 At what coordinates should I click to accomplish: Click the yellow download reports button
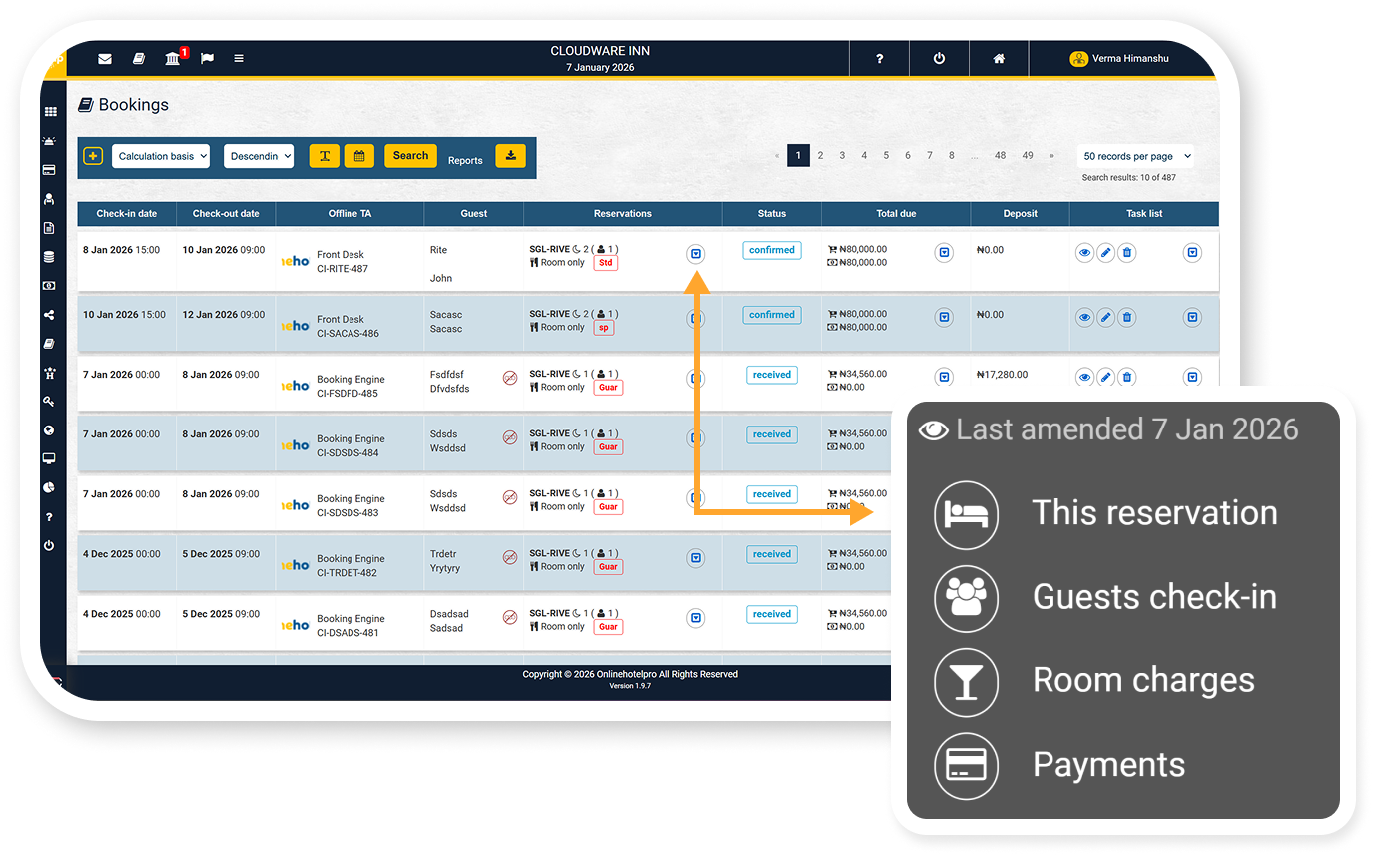pos(510,156)
